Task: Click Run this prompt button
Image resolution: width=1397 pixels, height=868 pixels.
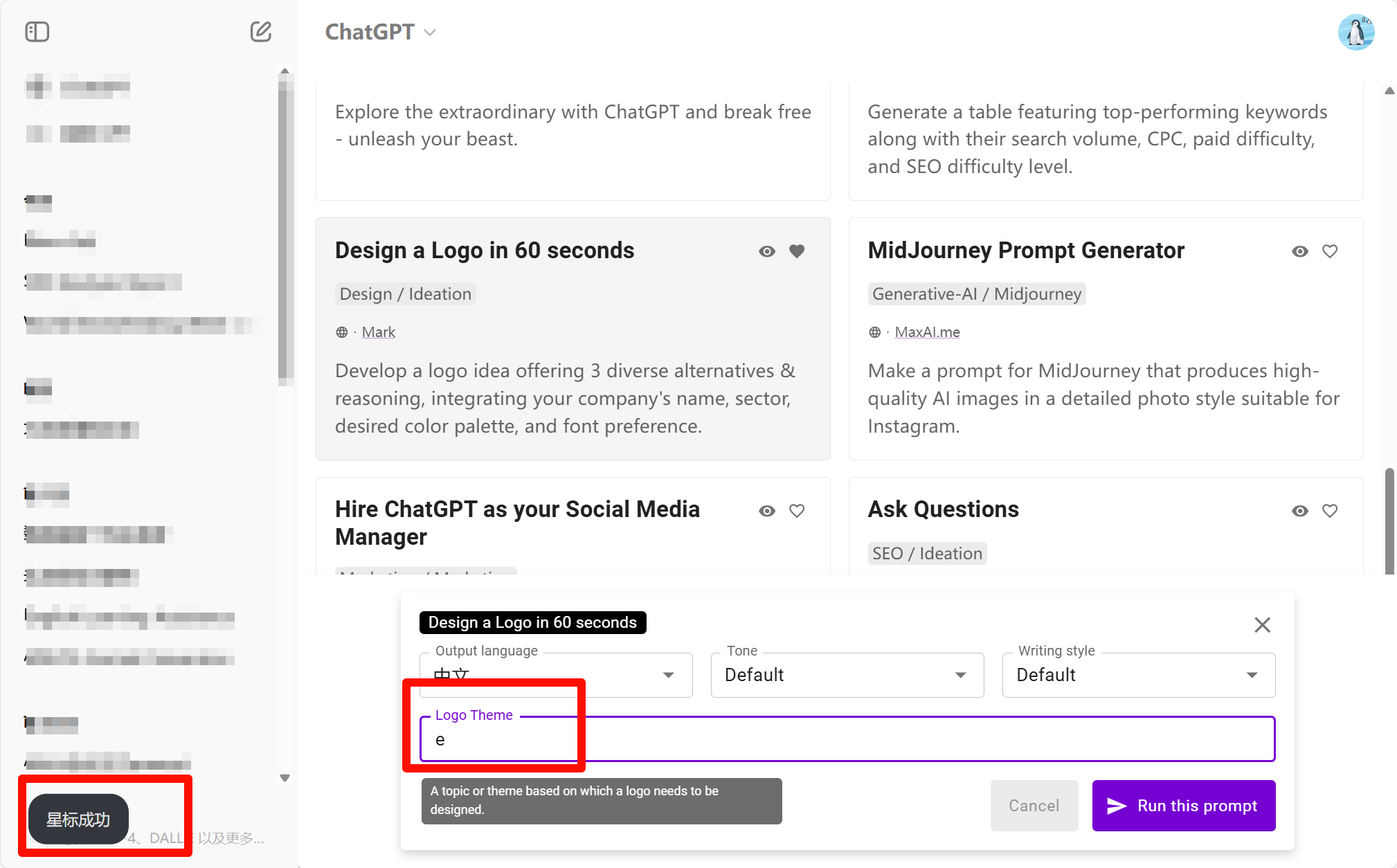Action: [x=1184, y=806]
